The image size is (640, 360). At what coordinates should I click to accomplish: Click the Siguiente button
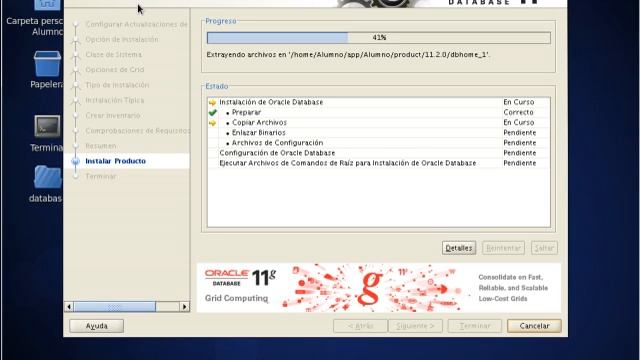(x=415, y=326)
